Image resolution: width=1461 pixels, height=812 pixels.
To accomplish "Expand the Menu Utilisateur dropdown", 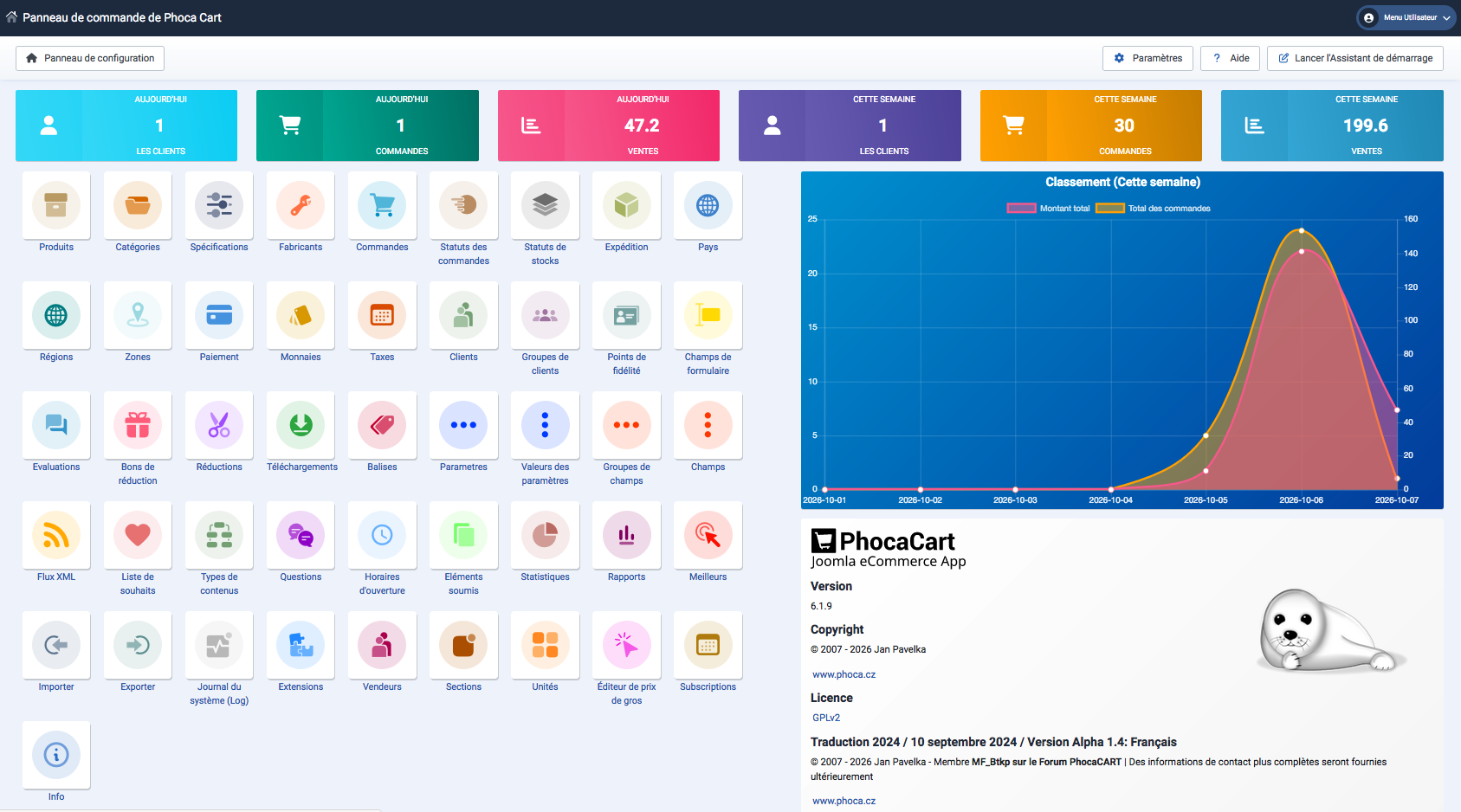I will click(1406, 17).
